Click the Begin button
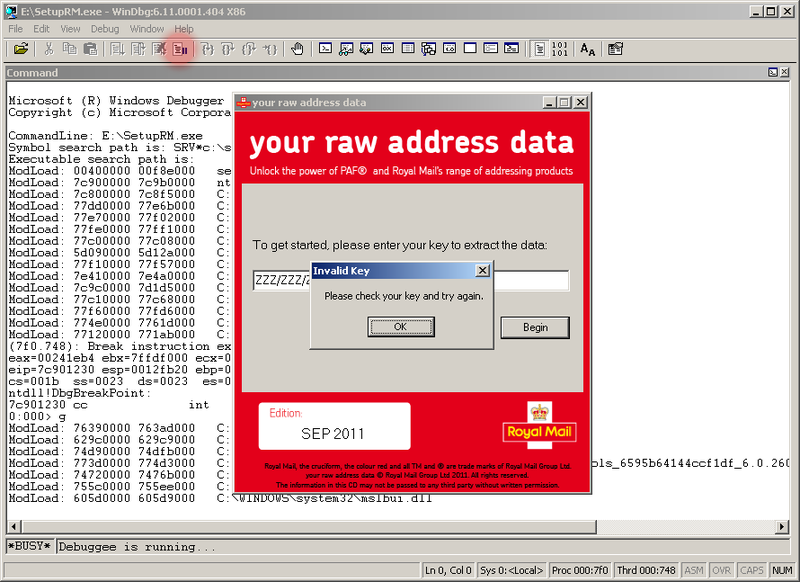 535,327
